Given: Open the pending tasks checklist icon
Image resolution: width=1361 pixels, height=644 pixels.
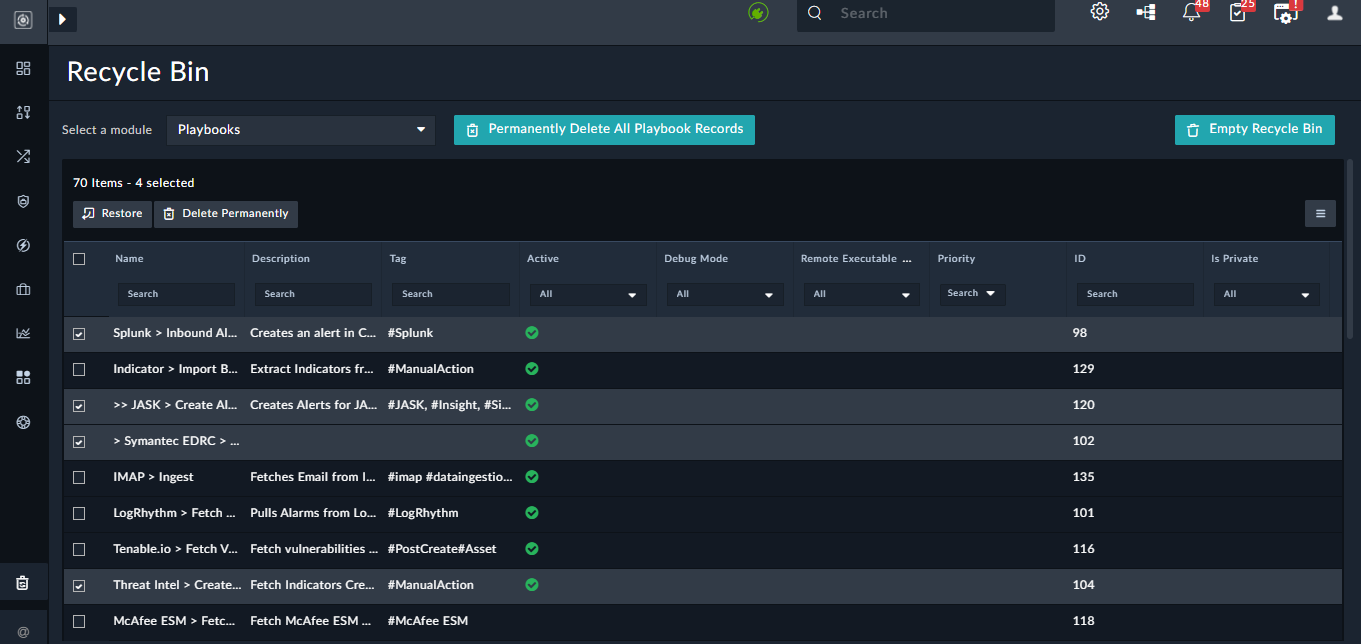Looking at the screenshot, I should pyautogui.click(x=1238, y=13).
